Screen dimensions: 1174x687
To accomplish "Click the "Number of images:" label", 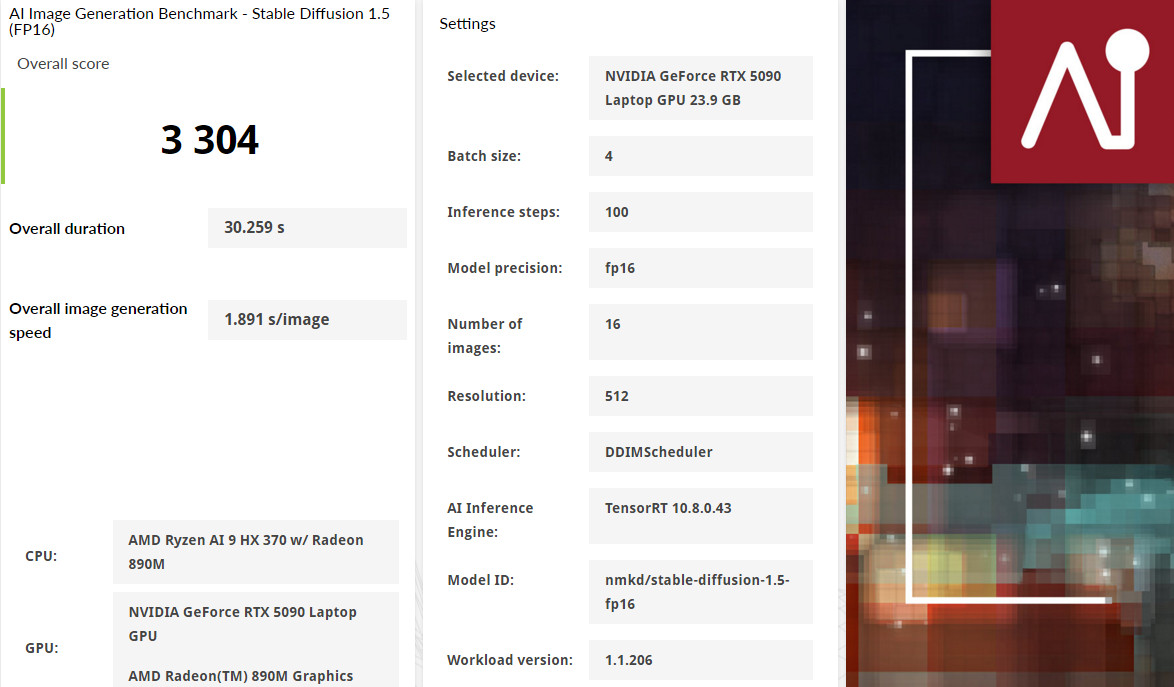I will point(484,336).
